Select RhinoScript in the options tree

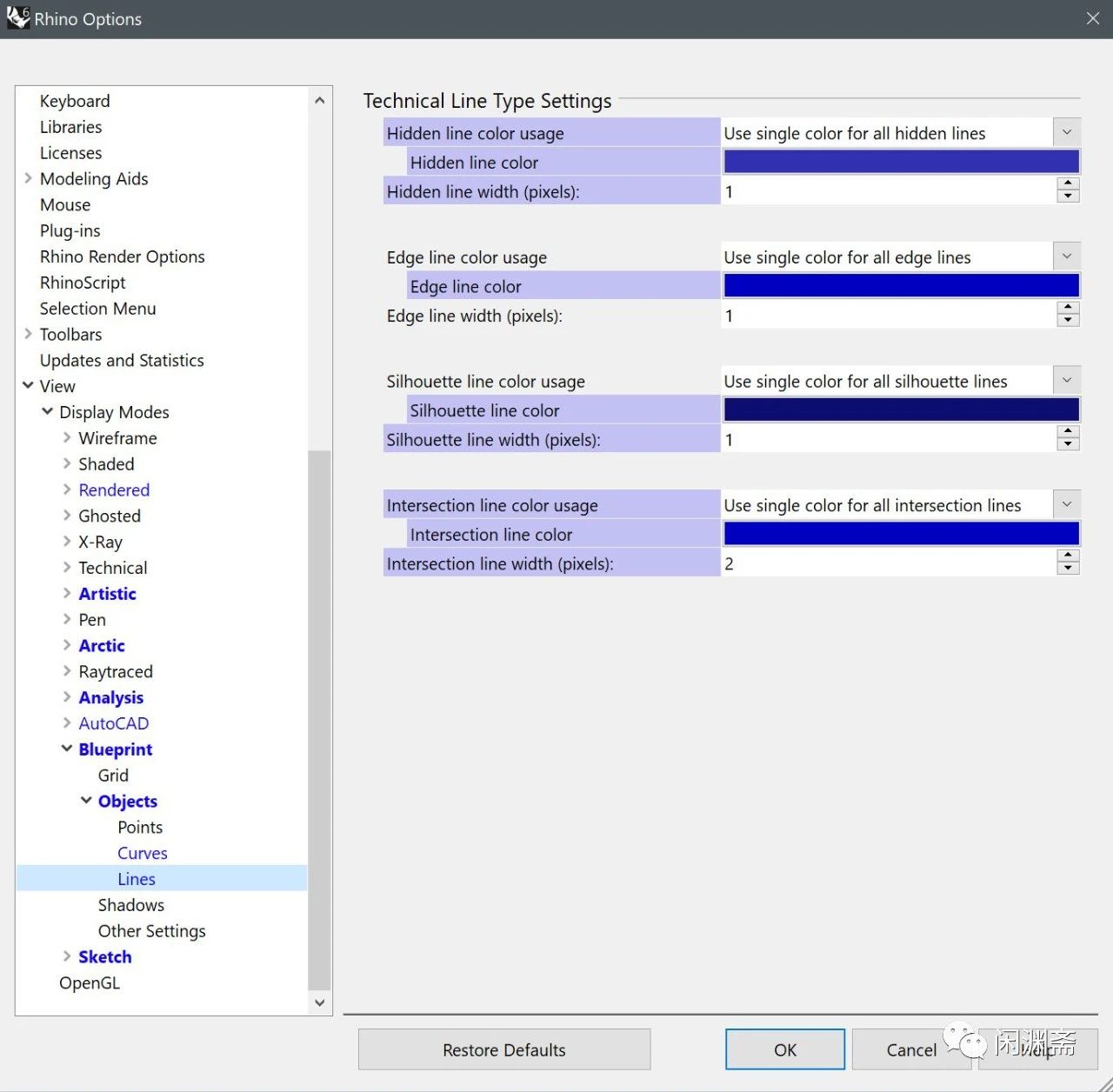click(83, 283)
